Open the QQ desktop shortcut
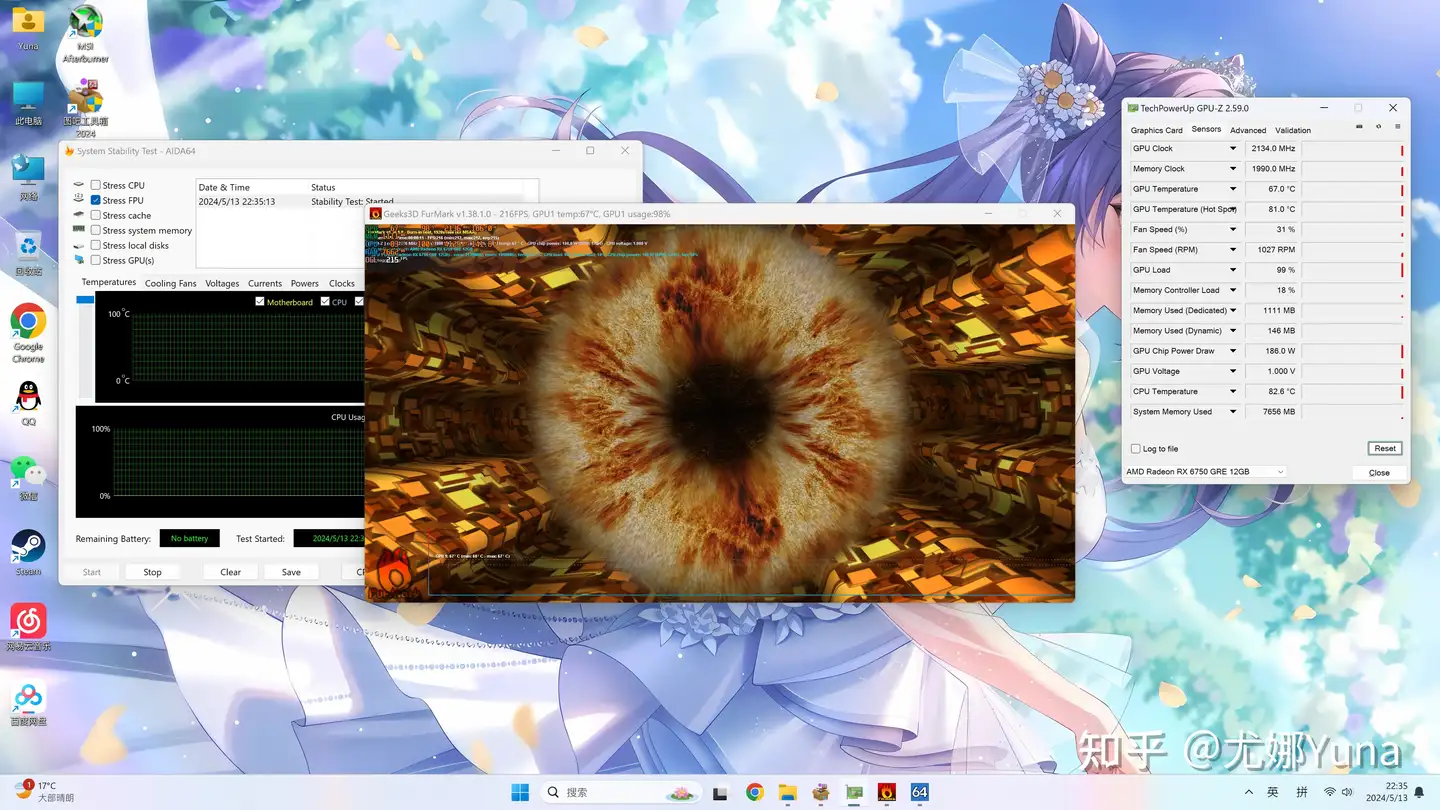The width and height of the screenshot is (1440, 810). point(28,404)
